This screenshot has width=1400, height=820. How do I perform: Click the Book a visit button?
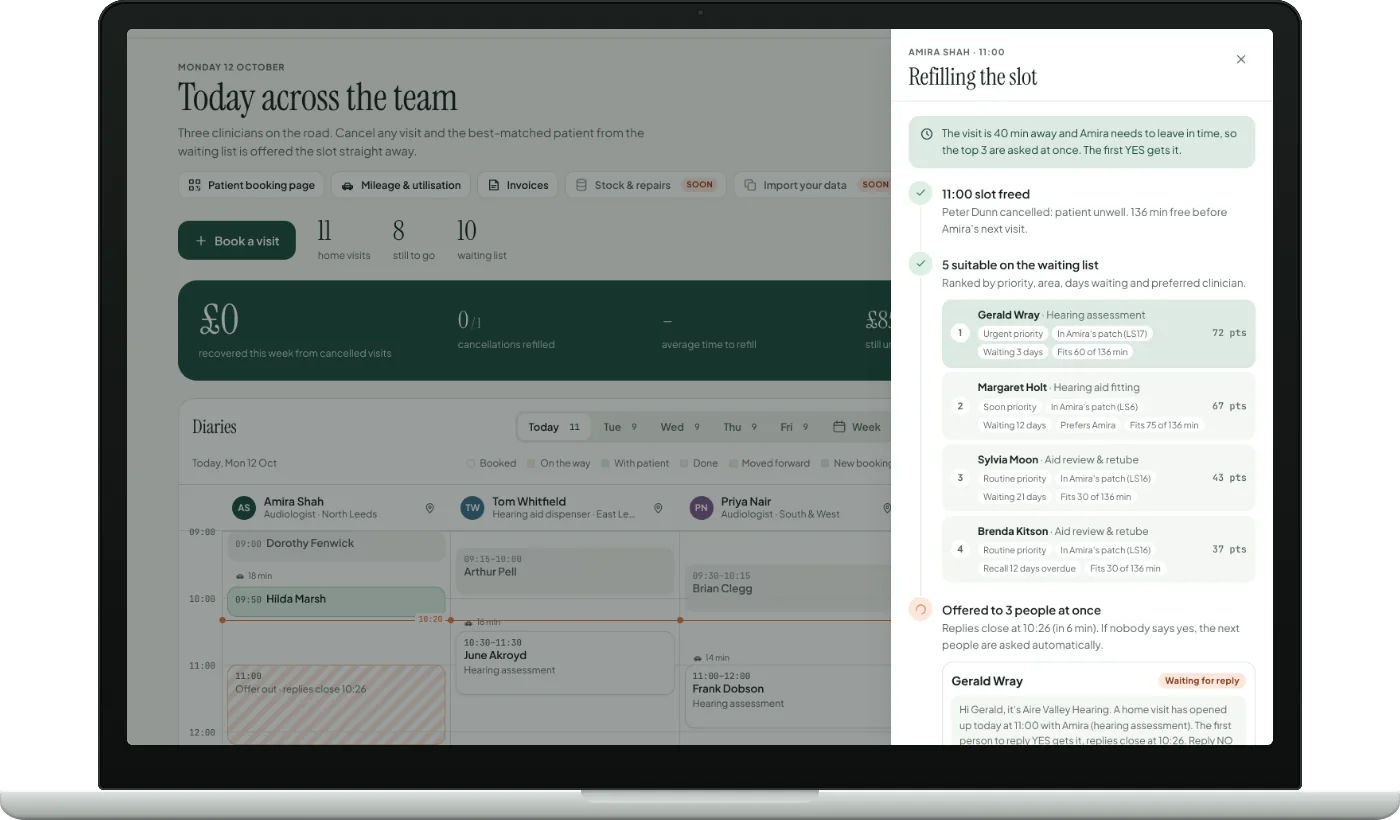pos(237,241)
